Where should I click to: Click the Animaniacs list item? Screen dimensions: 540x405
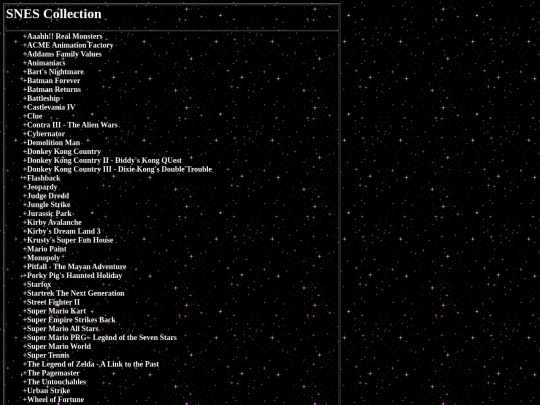46,63
